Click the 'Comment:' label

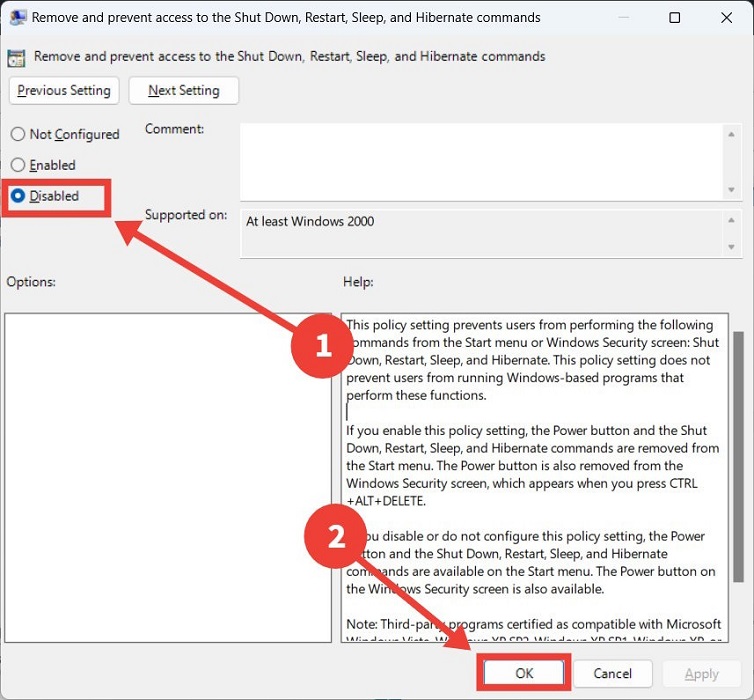point(174,129)
